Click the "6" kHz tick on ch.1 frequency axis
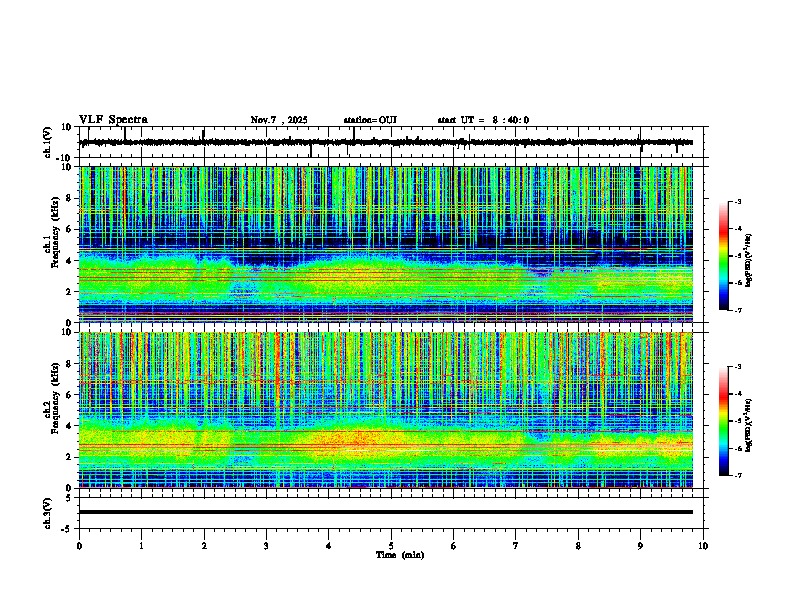 [71, 230]
